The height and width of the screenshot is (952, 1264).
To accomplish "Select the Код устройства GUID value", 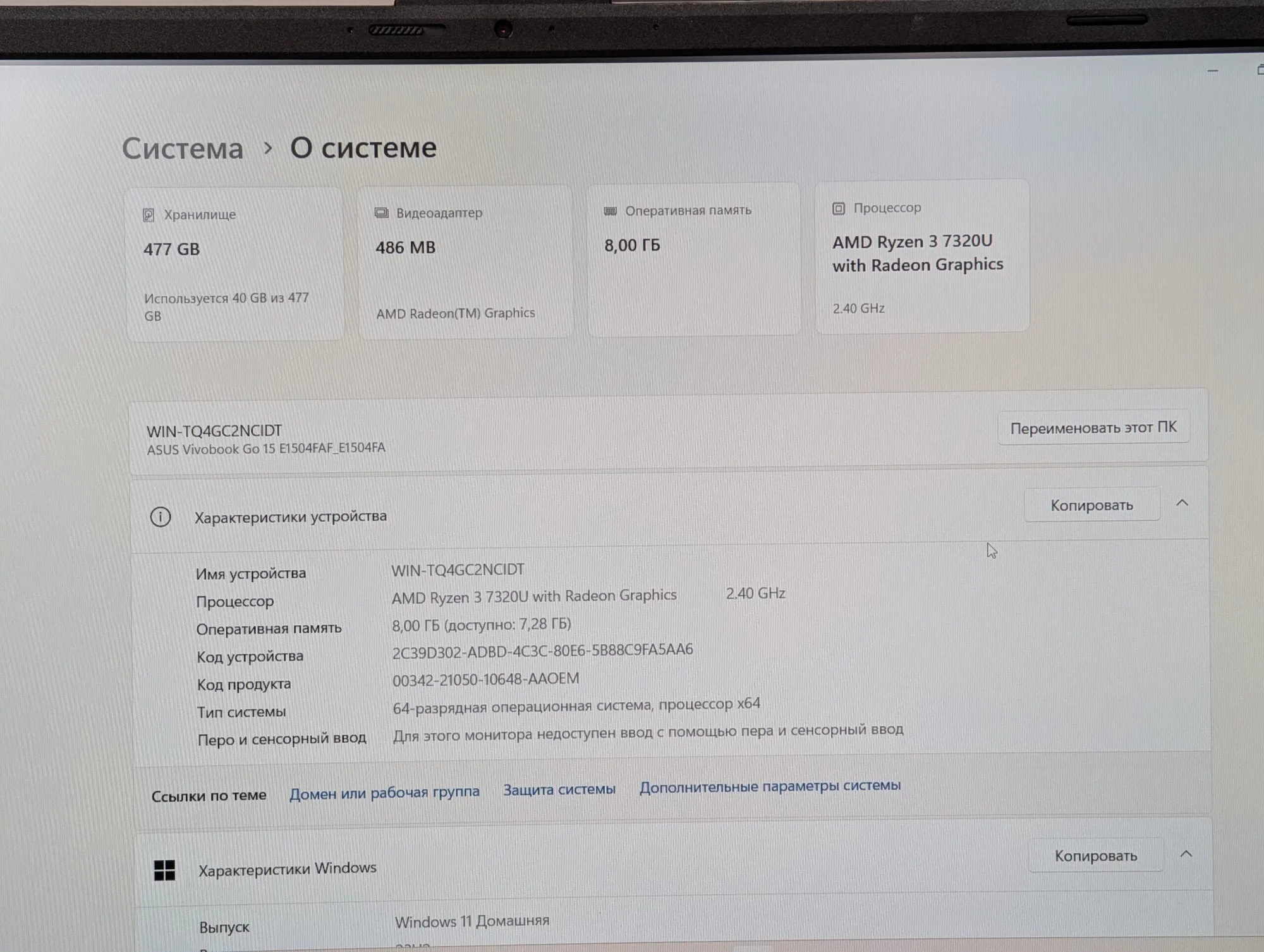I will [x=542, y=651].
